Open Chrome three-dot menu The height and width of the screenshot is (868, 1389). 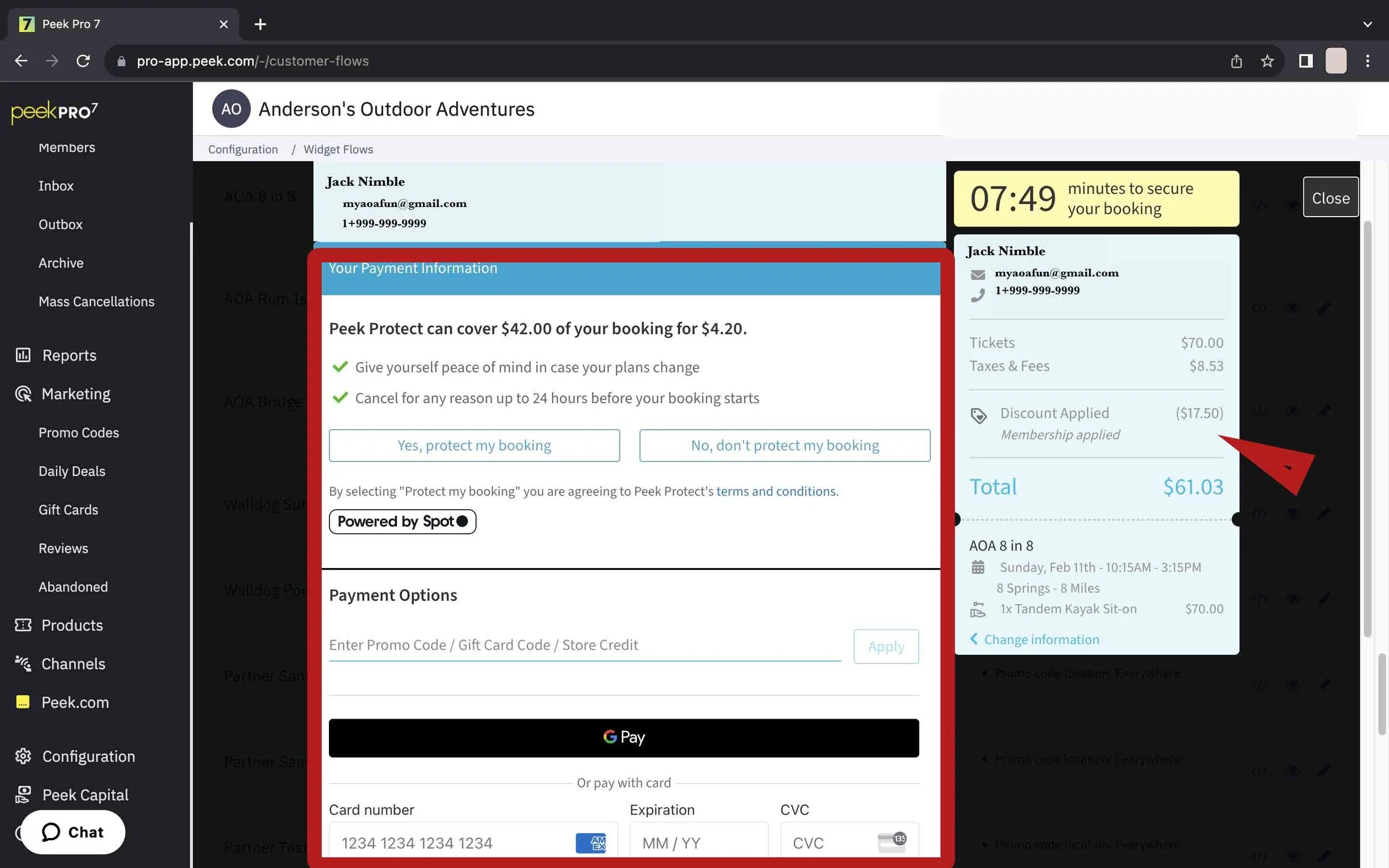click(1367, 61)
